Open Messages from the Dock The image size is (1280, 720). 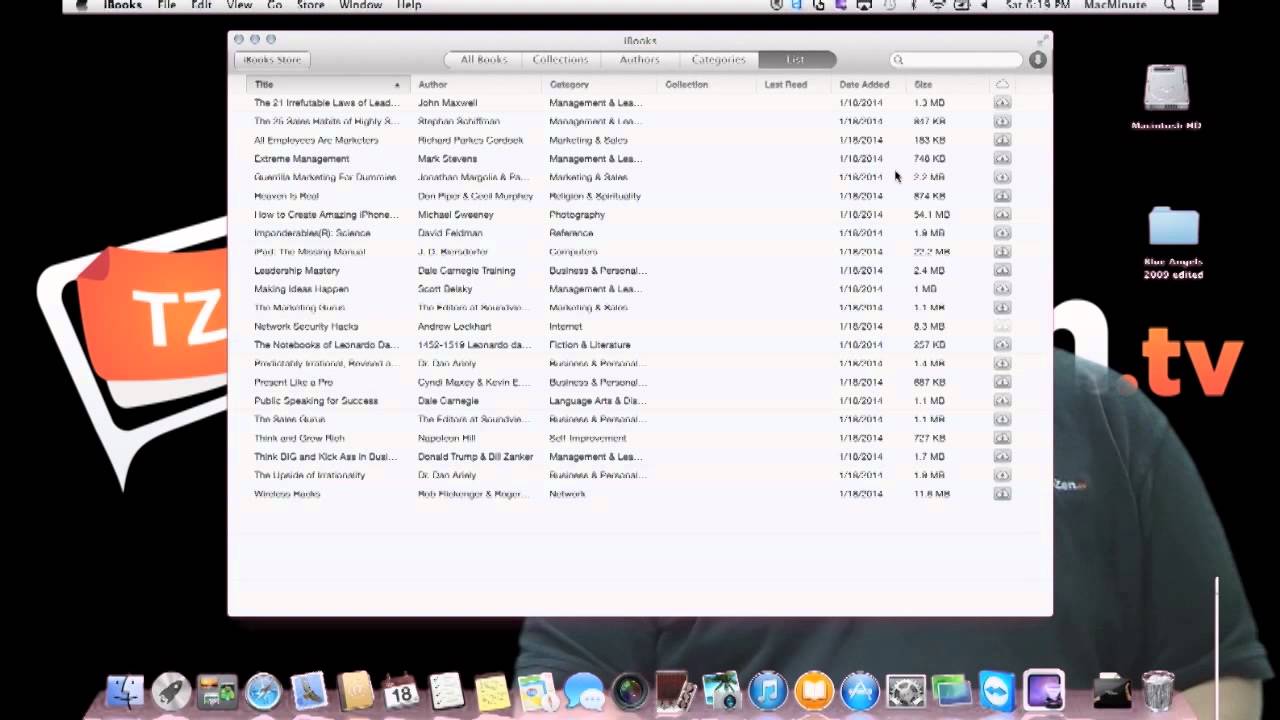[585, 690]
